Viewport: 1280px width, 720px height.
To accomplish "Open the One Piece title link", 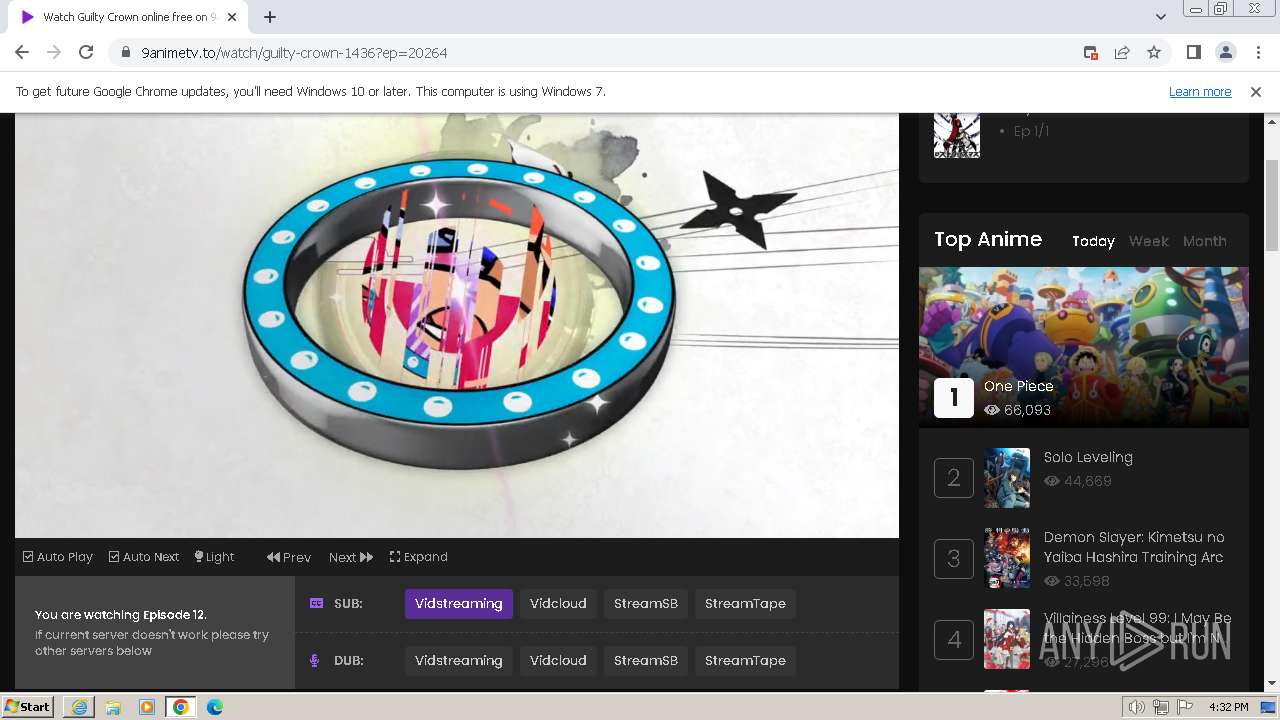I will 1018,386.
